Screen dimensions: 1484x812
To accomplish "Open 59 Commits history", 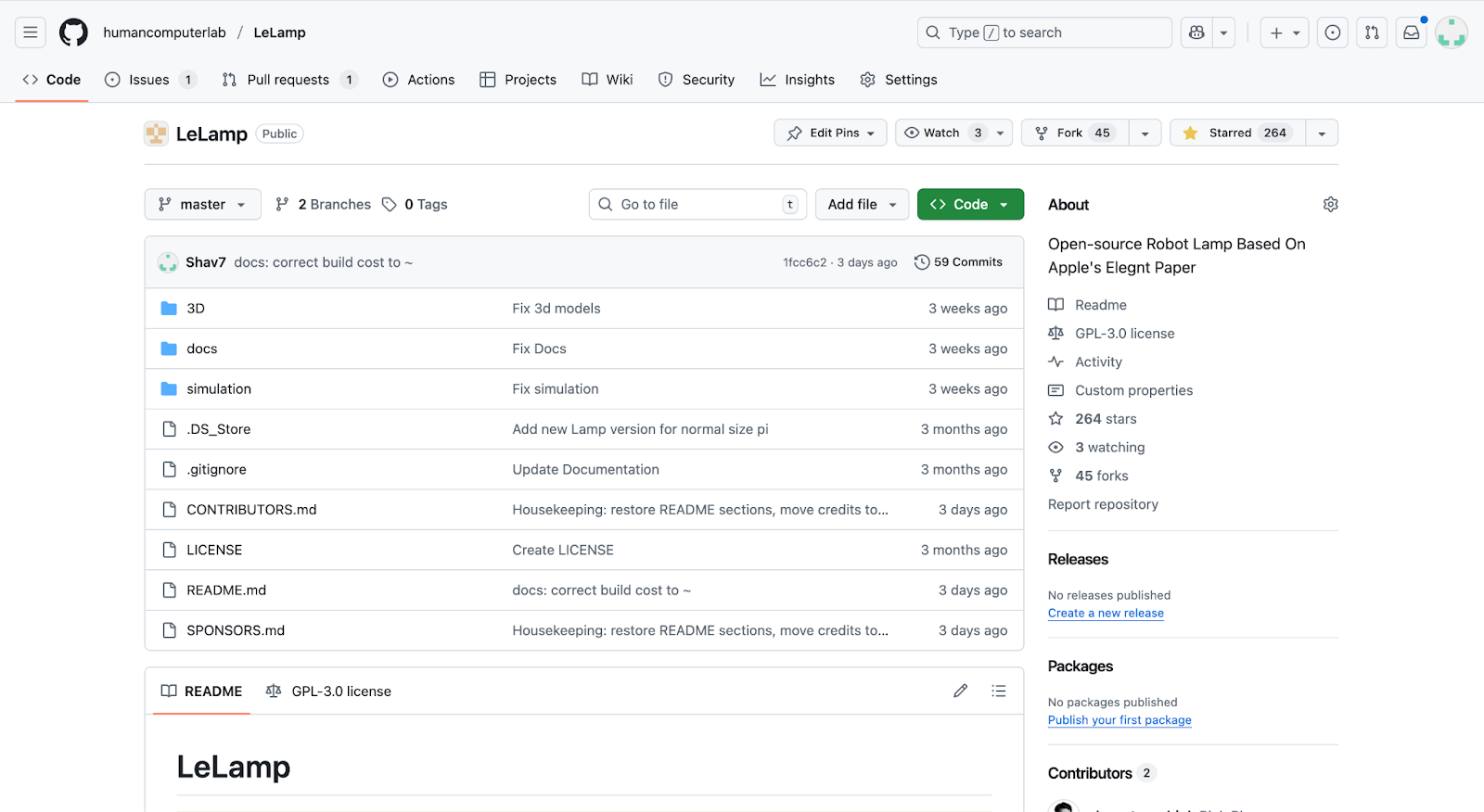I will tap(958, 262).
